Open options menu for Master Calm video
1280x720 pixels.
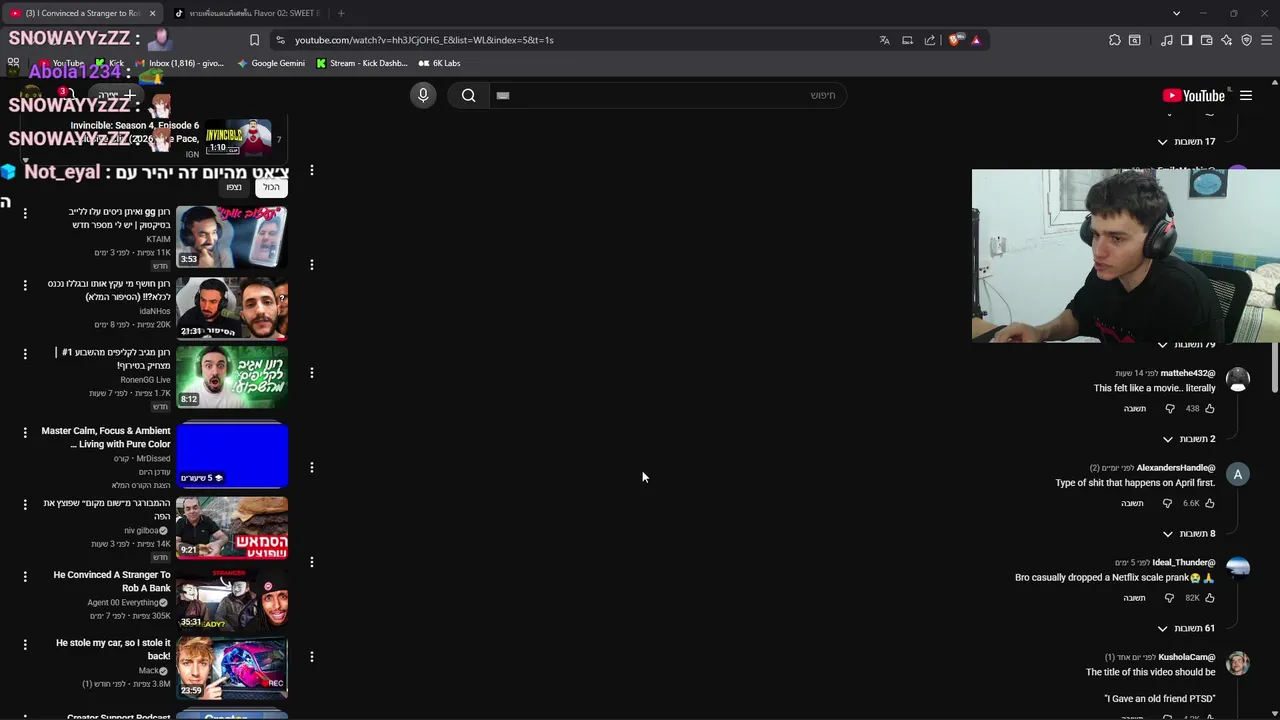25,432
